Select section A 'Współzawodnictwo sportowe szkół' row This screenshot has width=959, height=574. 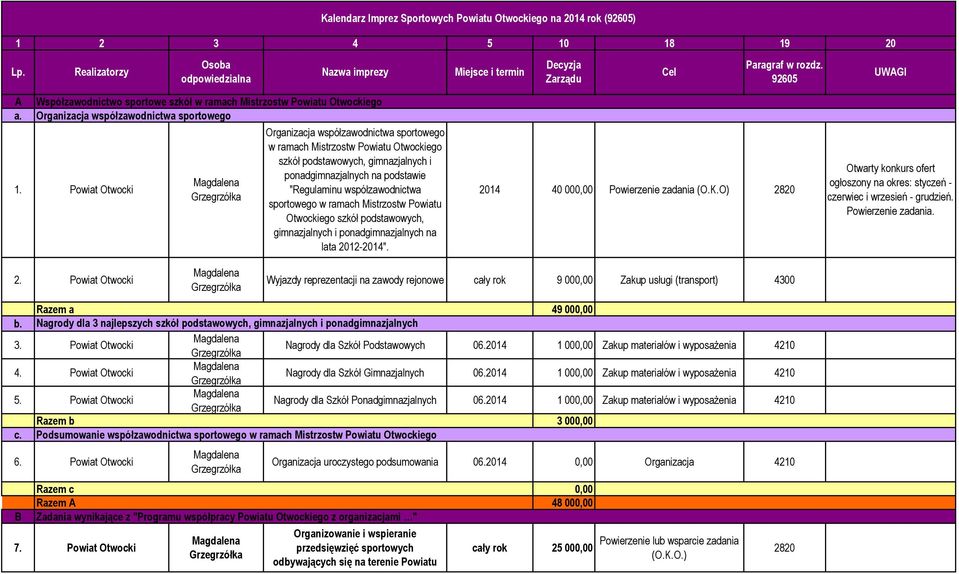[478, 102]
